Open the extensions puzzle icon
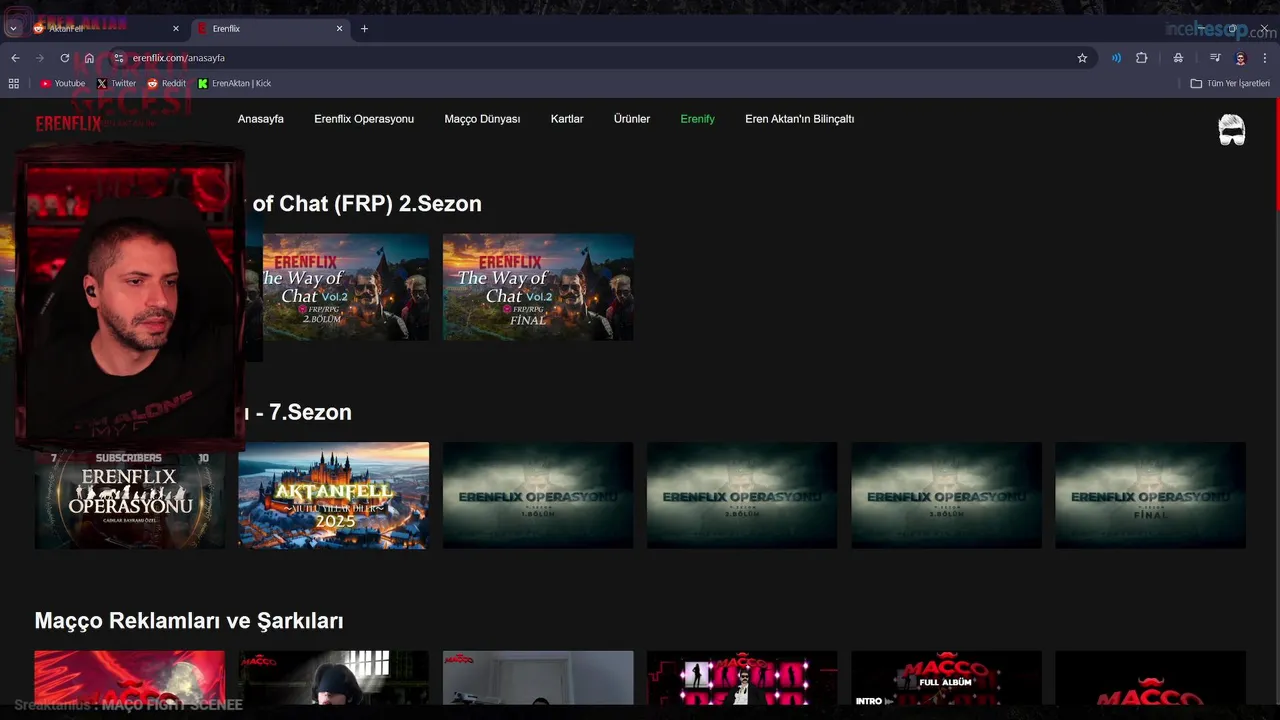This screenshot has height=720, width=1280. pyautogui.click(x=1141, y=58)
